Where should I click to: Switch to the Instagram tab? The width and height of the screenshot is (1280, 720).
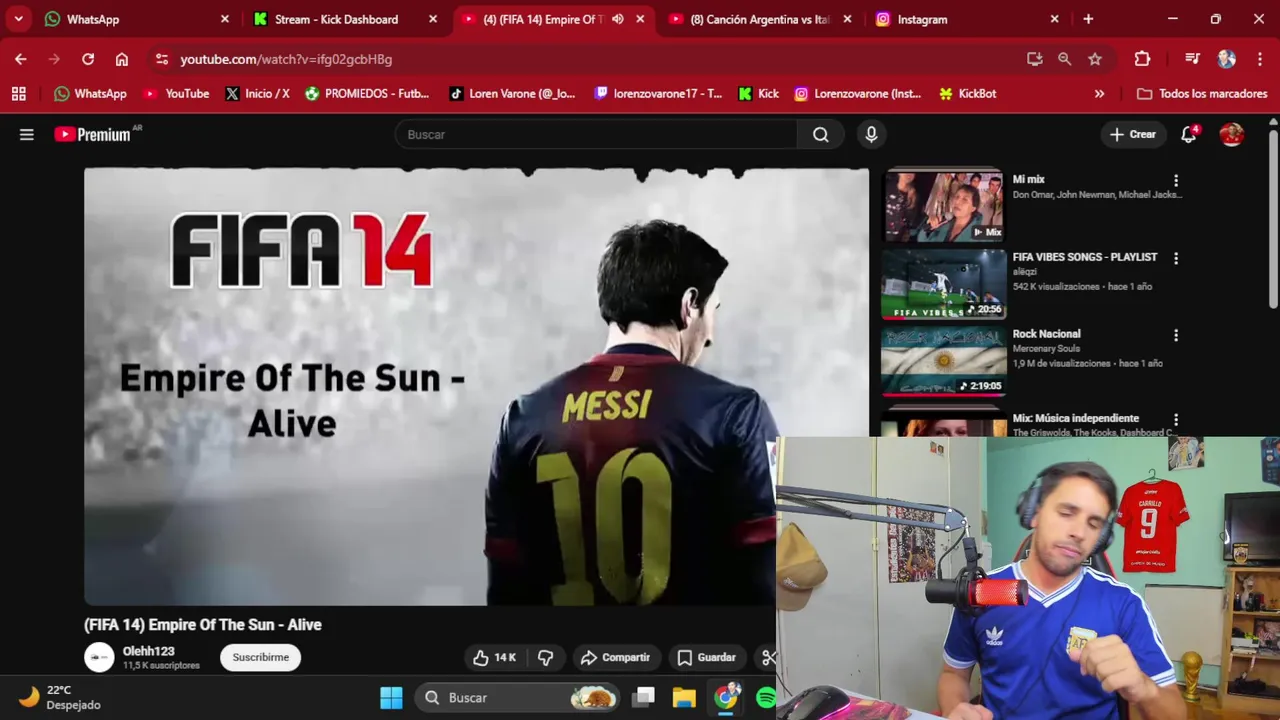coord(967,19)
